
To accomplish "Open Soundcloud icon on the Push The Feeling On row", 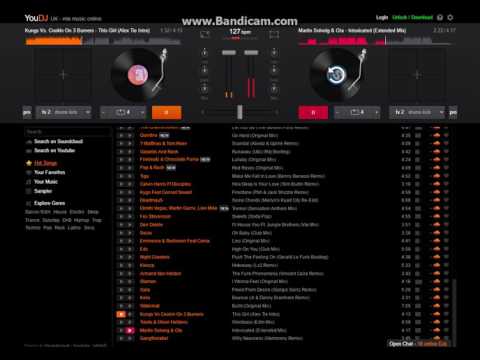I will coord(436,257).
